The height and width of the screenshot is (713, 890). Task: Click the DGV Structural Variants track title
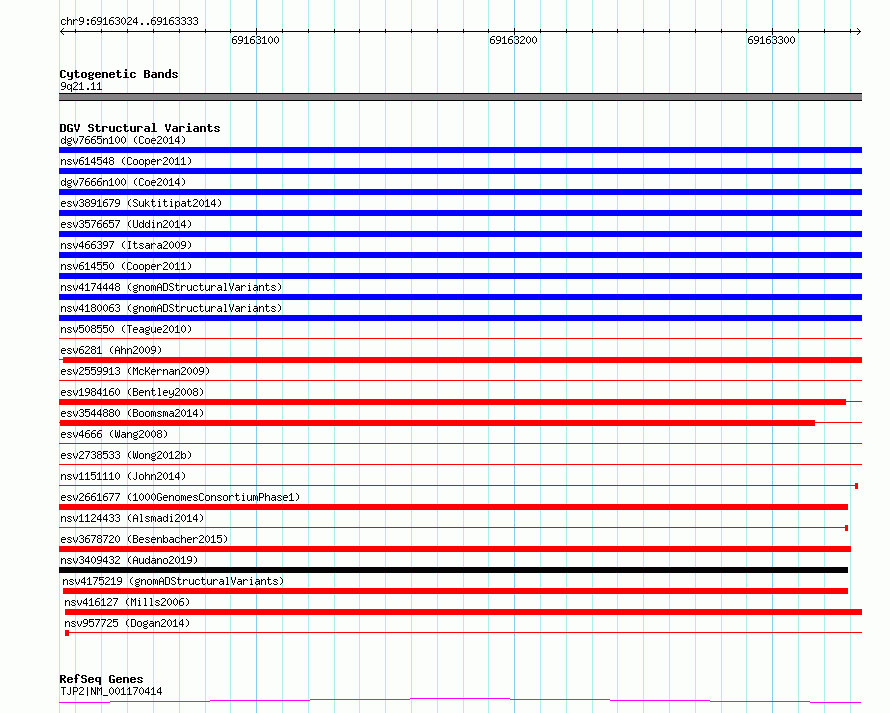[x=140, y=128]
